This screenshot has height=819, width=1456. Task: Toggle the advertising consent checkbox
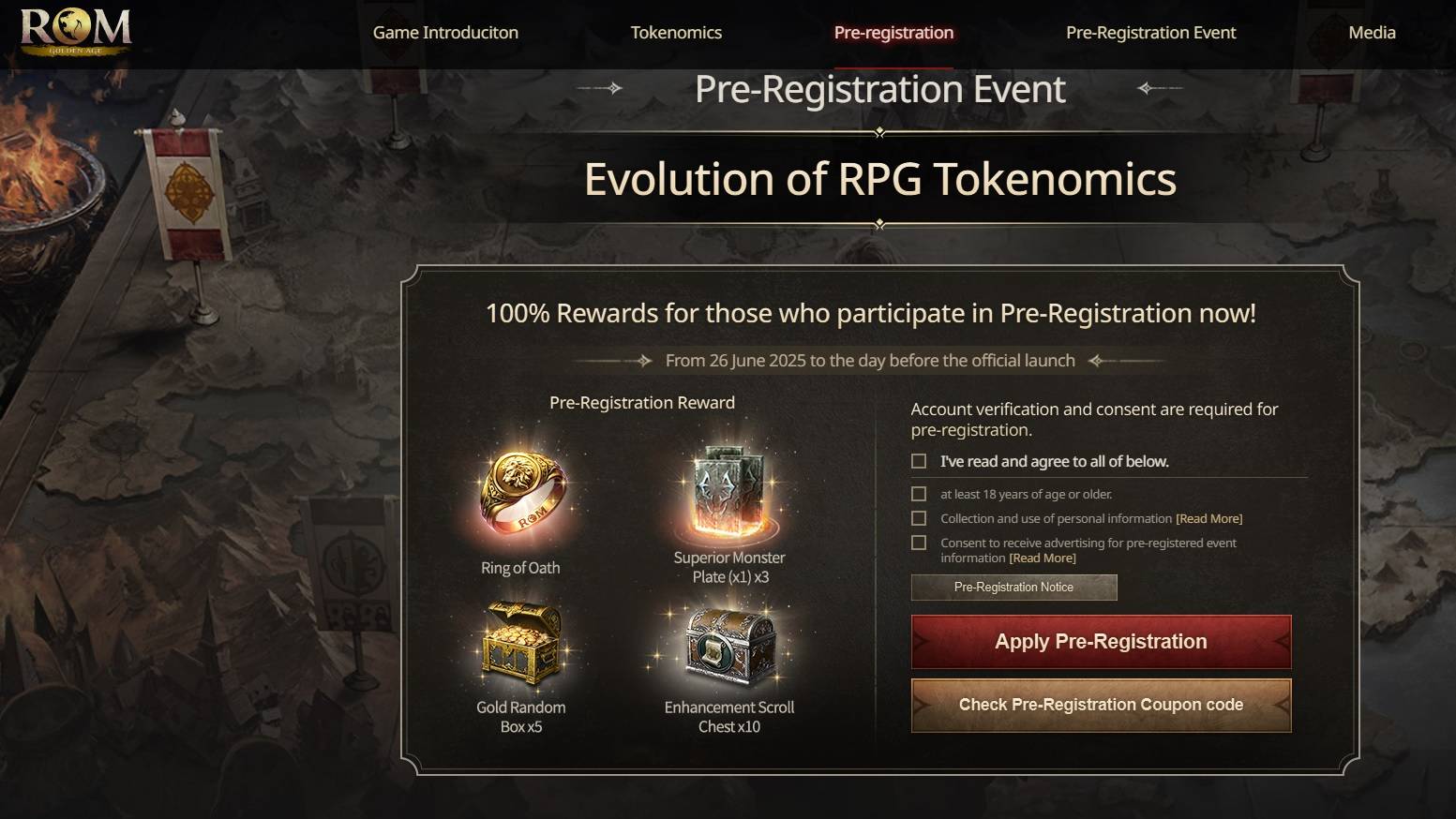click(x=919, y=543)
